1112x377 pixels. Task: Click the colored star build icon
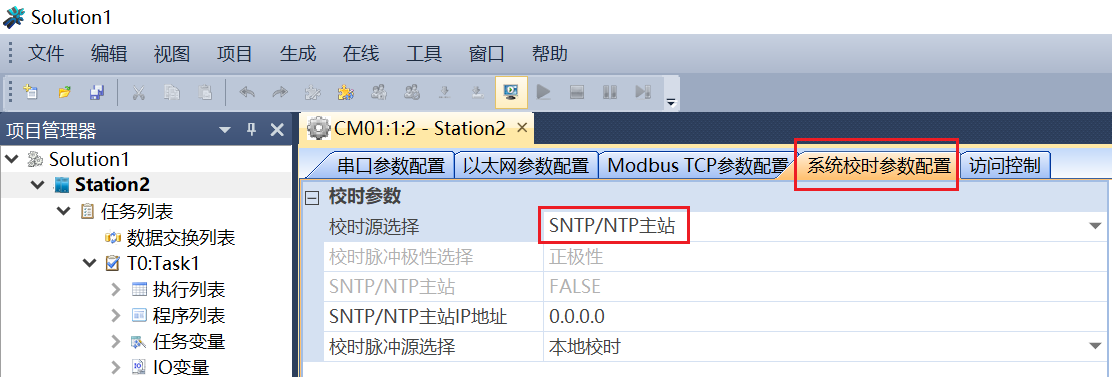click(x=345, y=91)
